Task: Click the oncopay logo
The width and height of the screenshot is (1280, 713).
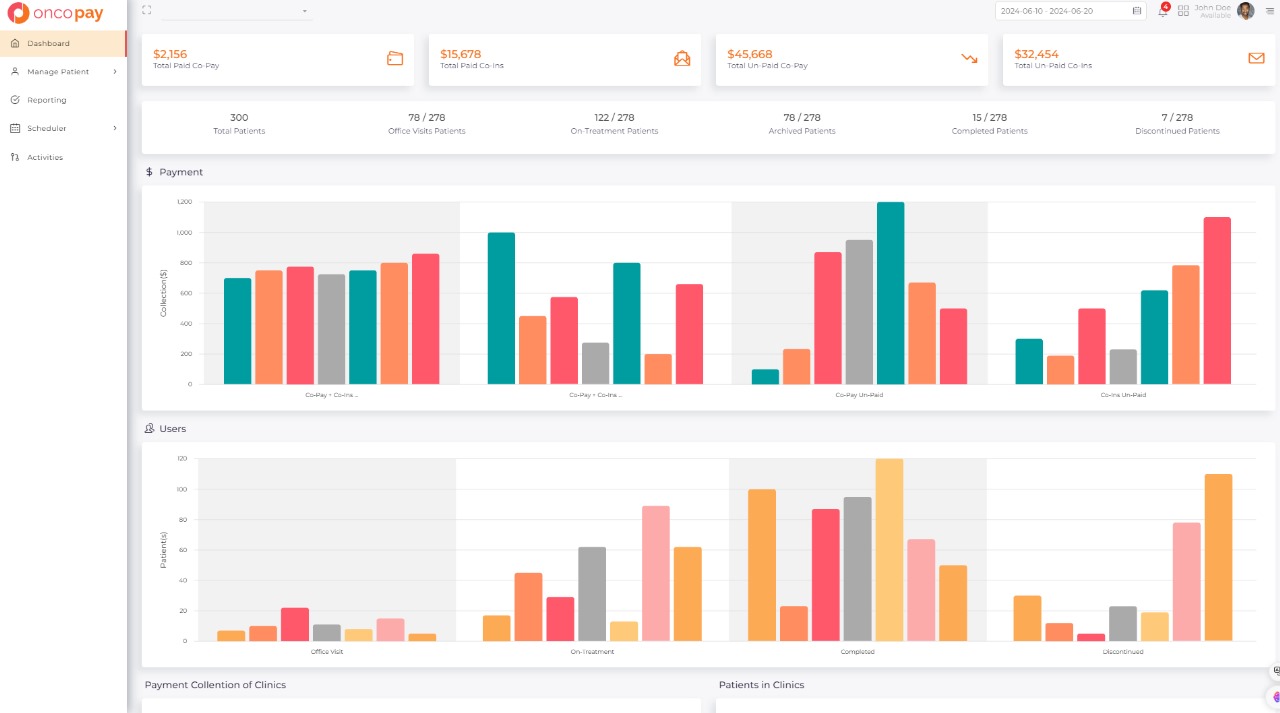Action: pos(56,14)
